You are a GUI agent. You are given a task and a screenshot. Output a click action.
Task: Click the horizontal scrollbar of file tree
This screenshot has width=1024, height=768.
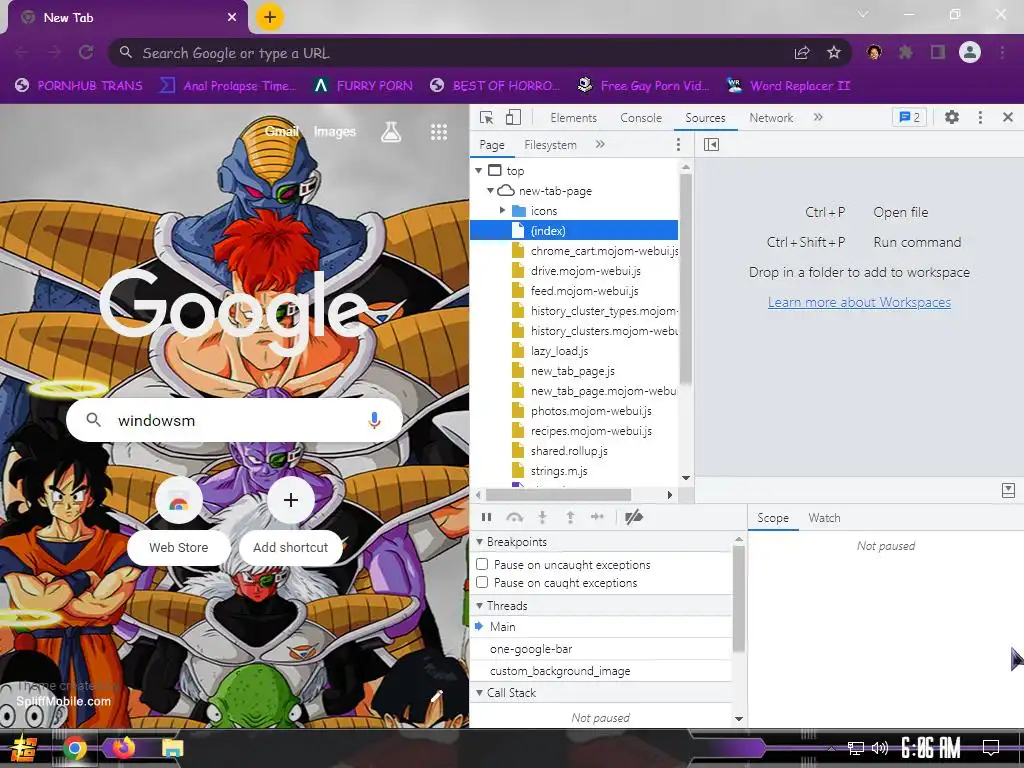pos(558,495)
